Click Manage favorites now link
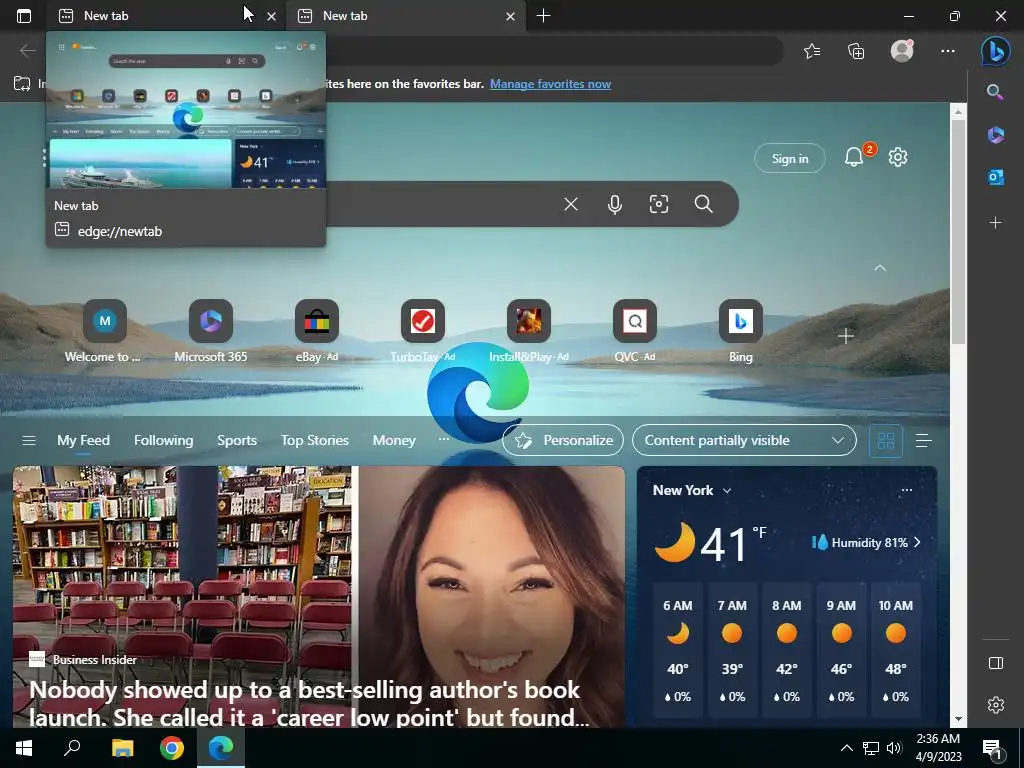This screenshot has height=768, width=1024. 551,84
